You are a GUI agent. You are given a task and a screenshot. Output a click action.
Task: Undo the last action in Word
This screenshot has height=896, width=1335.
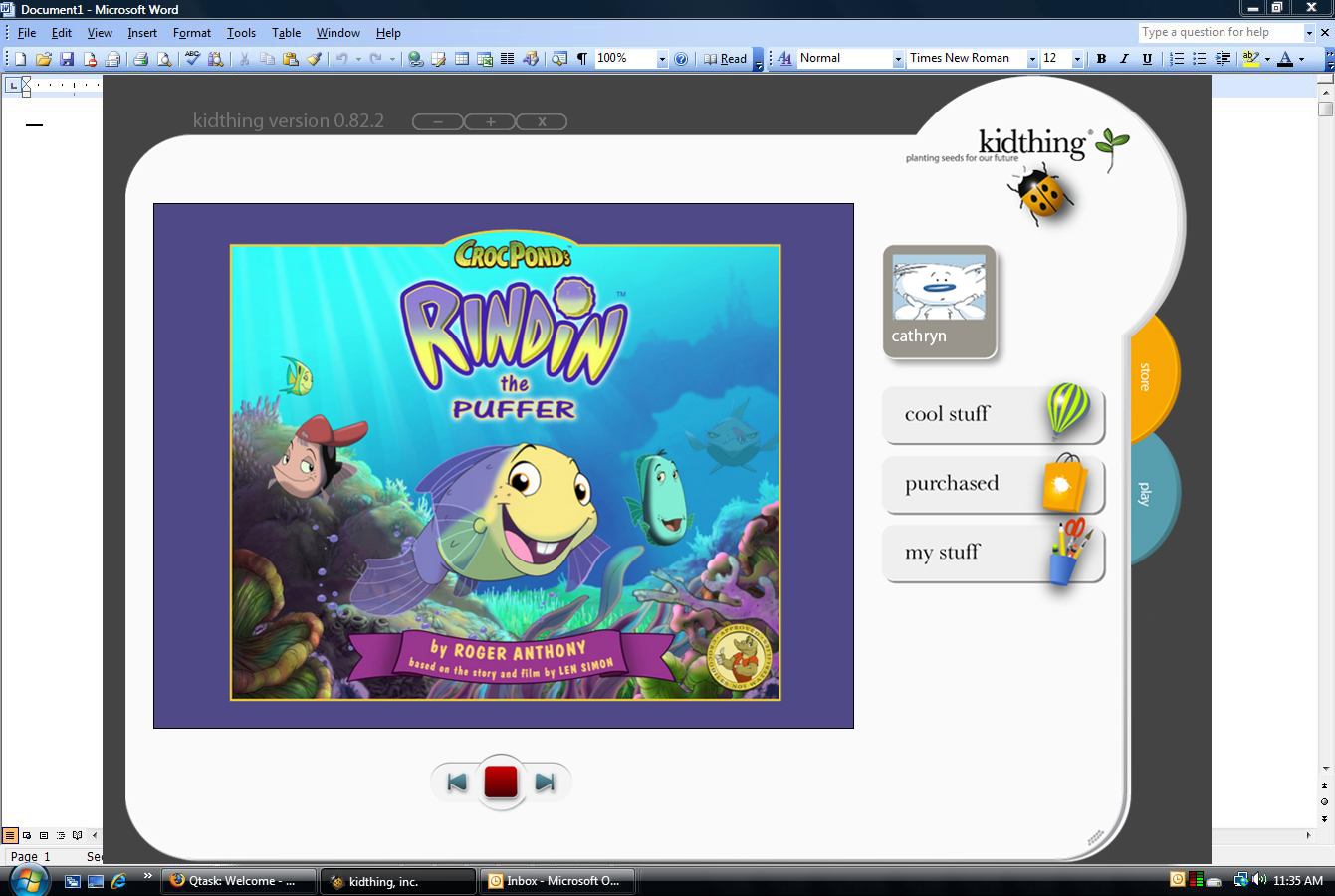[x=341, y=59]
